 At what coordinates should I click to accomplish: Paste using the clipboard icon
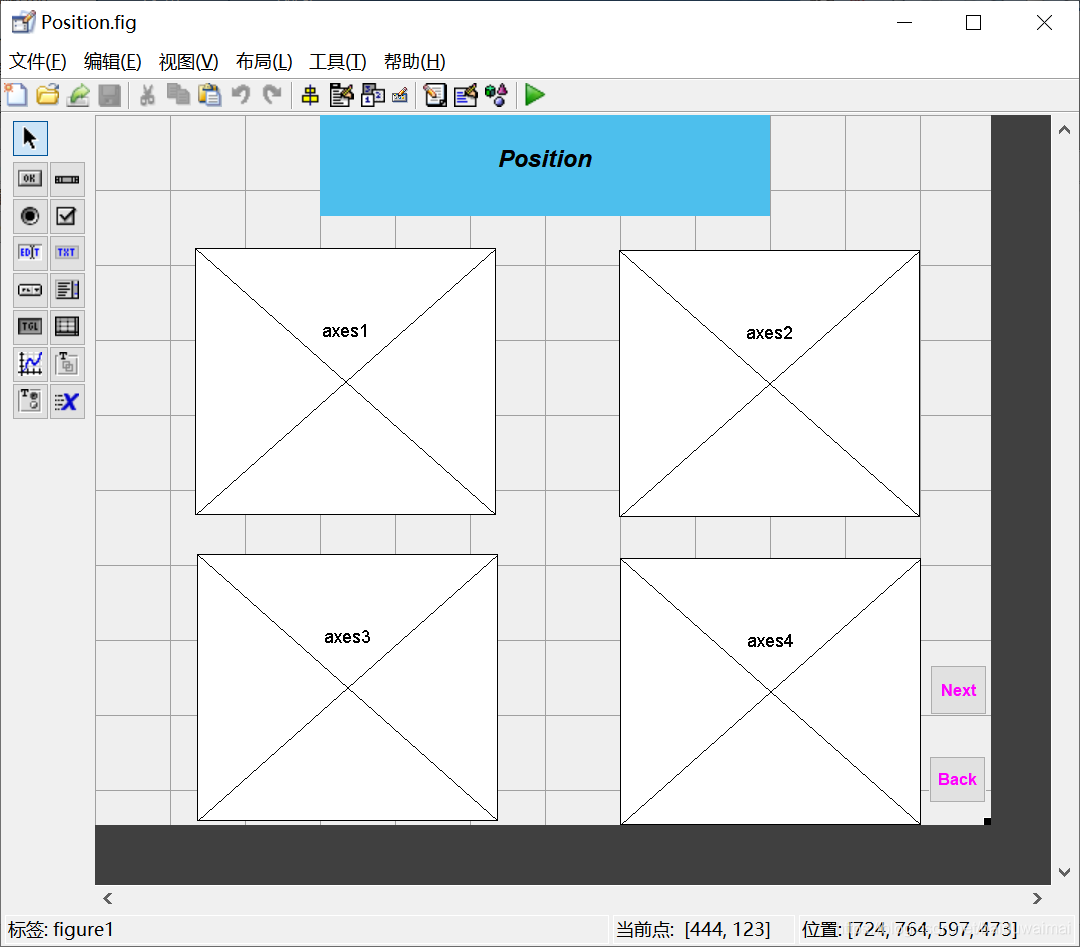(209, 95)
